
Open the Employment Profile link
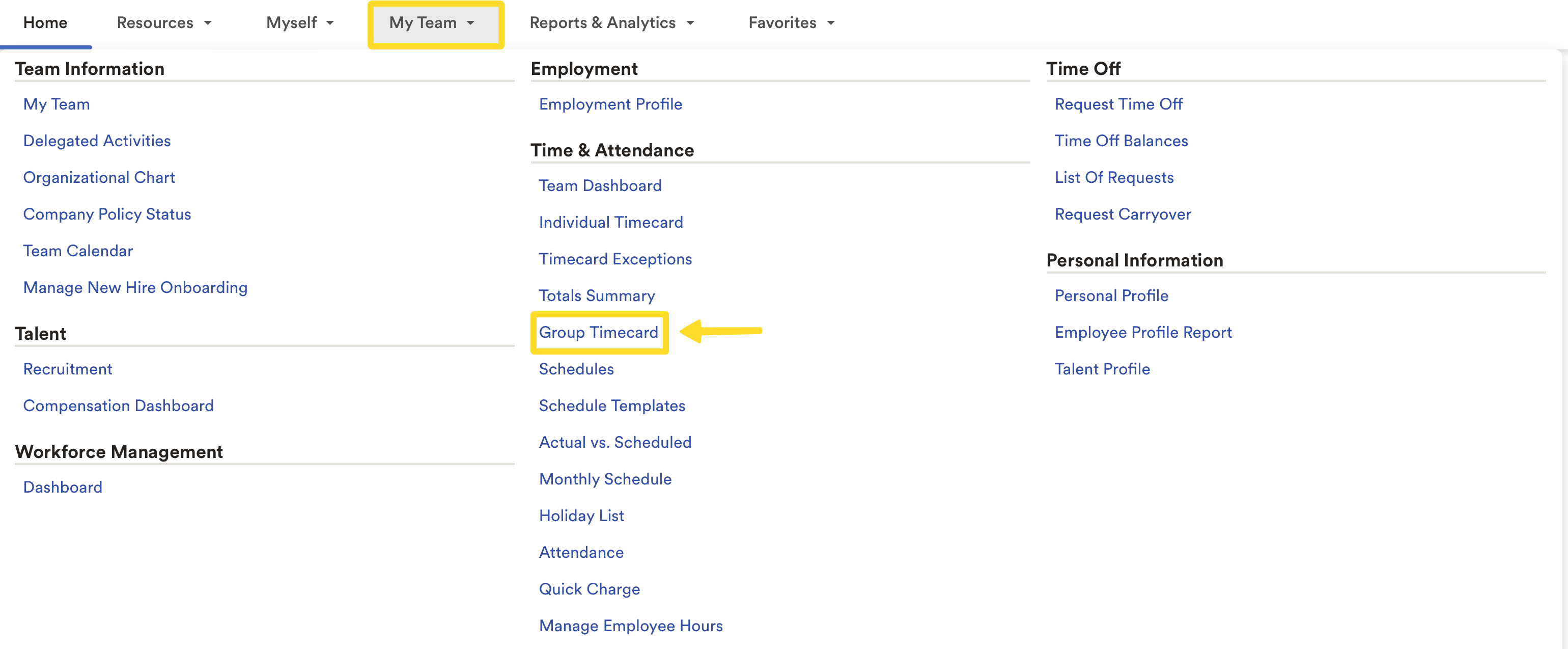pos(610,104)
